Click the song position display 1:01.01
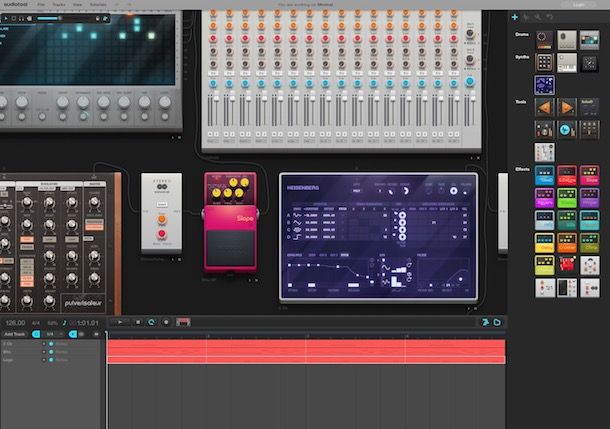 pyautogui.click(x=87, y=323)
